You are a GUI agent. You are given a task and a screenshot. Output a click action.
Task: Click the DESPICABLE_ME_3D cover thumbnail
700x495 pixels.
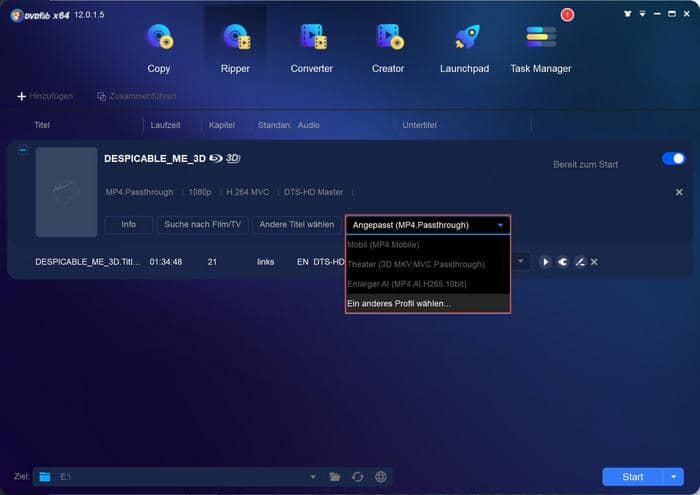pos(67,192)
